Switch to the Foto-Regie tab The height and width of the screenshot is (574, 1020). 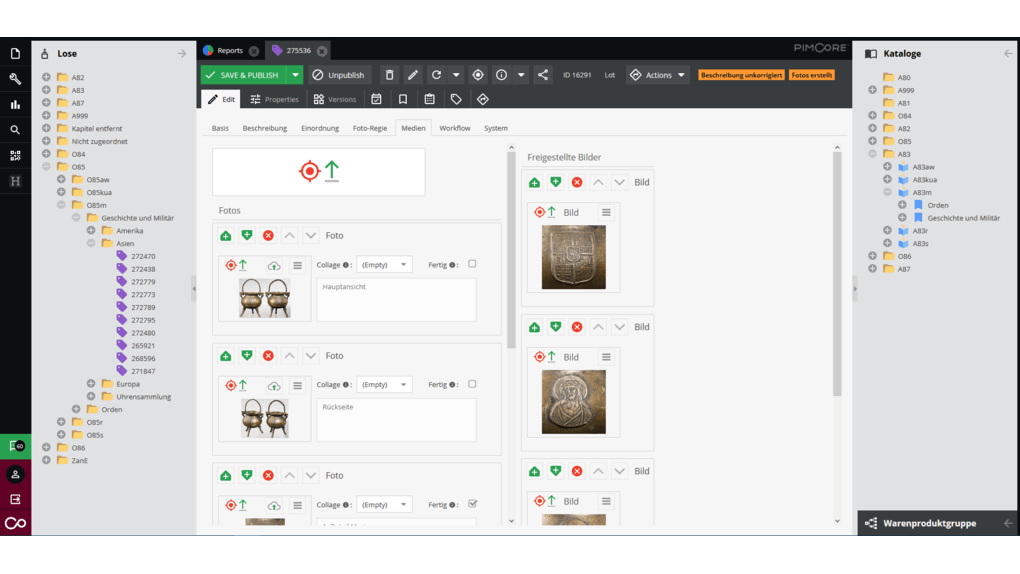(369, 128)
